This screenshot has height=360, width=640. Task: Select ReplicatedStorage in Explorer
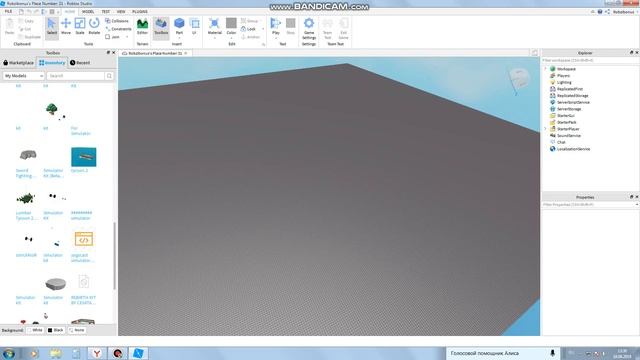coord(573,96)
